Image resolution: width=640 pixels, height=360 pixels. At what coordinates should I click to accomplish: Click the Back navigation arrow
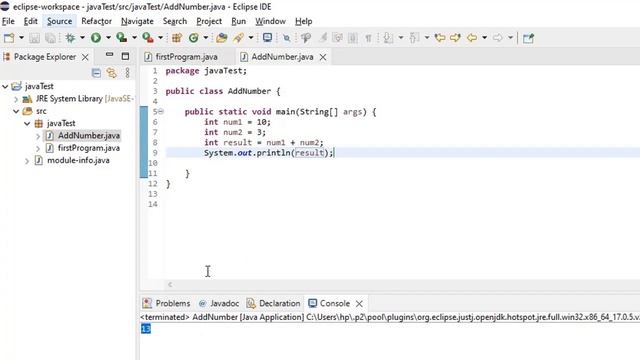pyautogui.click(x=472, y=38)
